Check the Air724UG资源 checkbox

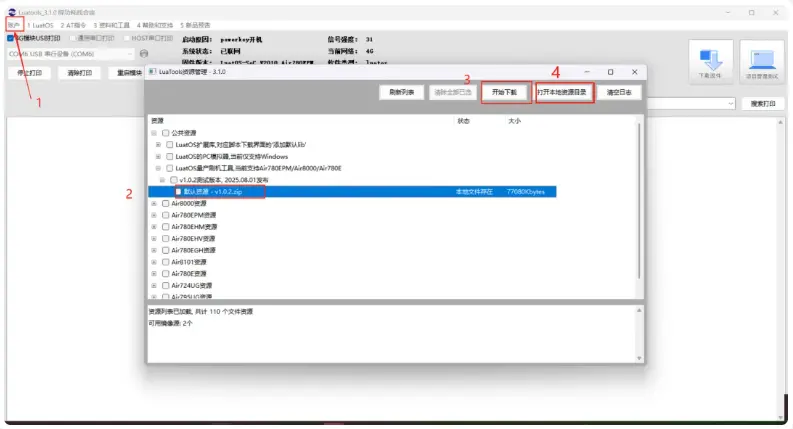coord(165,285)
